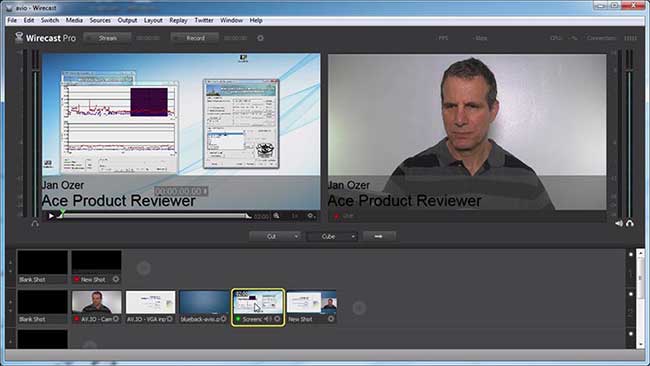Start recording with the Record button
Image resolution: width=650 pixels, height=366 pixels.
tap(195, 38)
